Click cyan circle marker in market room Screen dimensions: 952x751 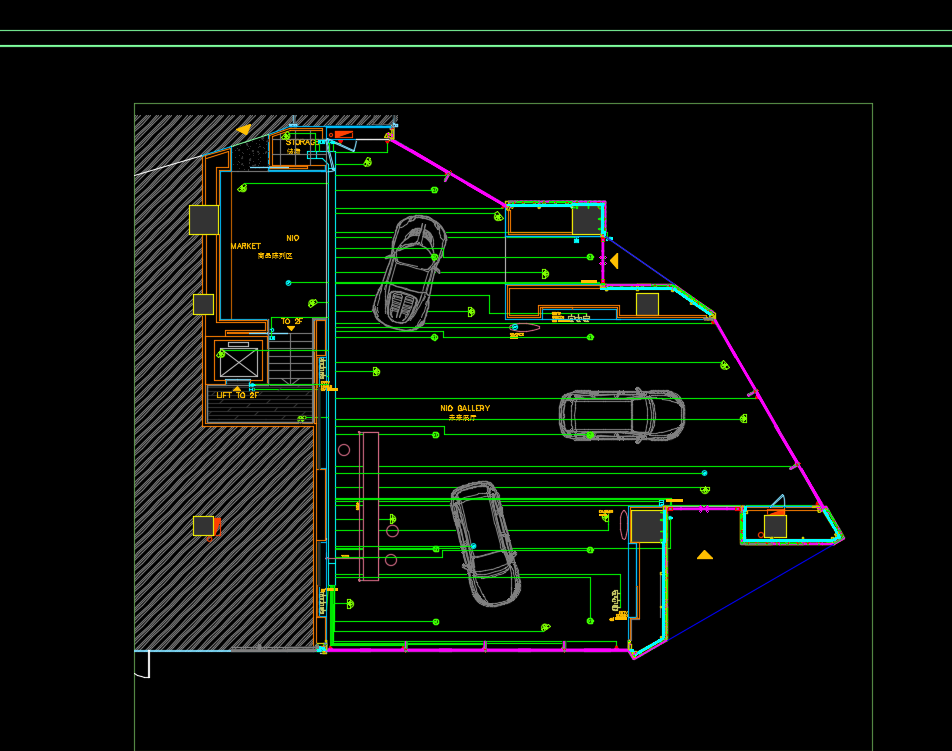(288, 283)
